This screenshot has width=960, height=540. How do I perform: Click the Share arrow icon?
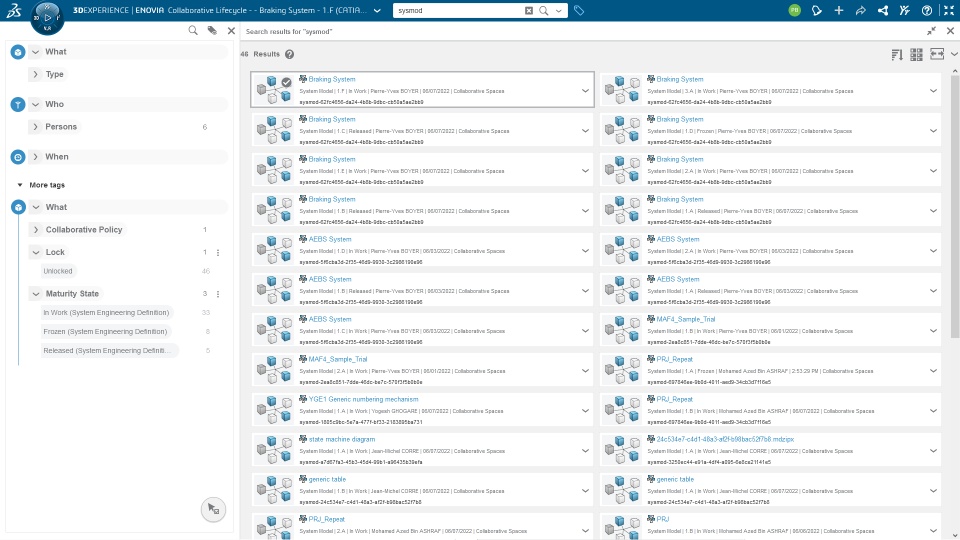click(861, 10)
